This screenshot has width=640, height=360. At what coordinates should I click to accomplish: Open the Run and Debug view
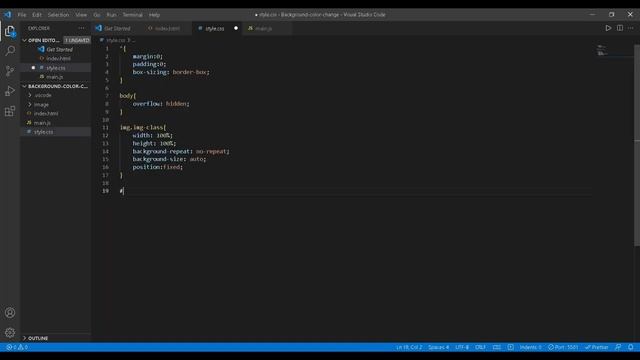pos(10,91)
